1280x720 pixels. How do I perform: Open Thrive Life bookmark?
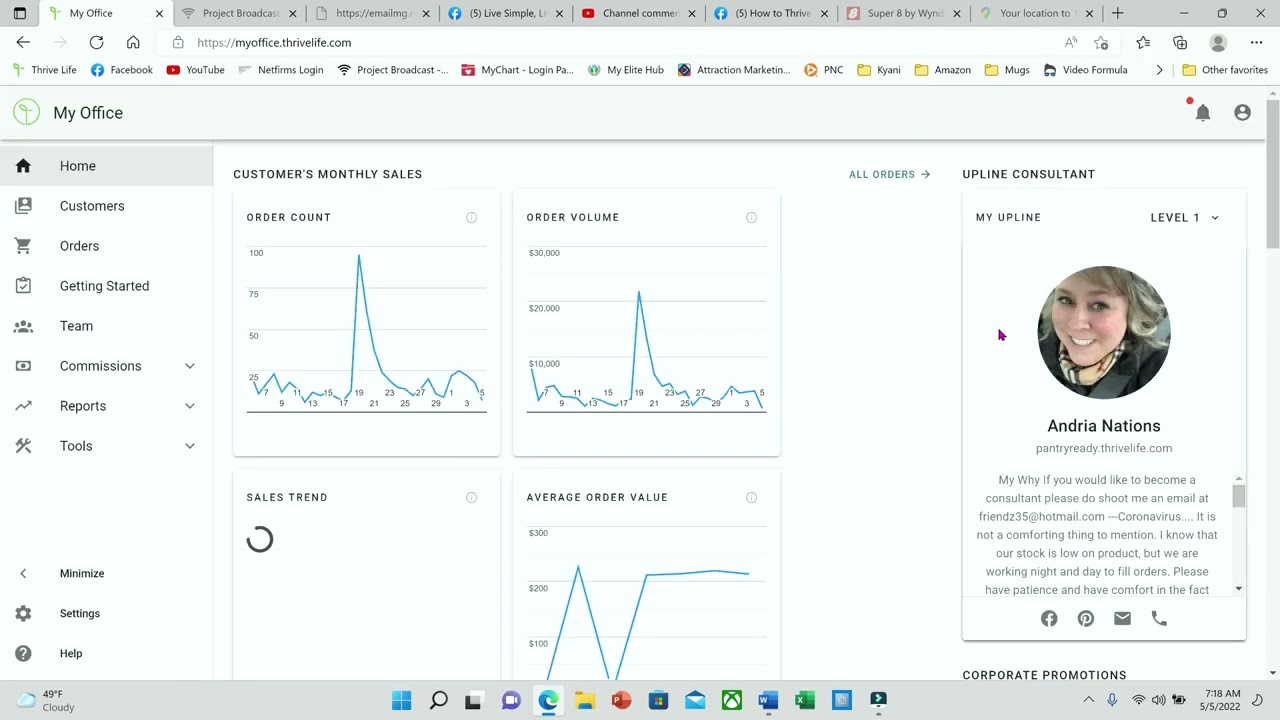pos(45,70)
